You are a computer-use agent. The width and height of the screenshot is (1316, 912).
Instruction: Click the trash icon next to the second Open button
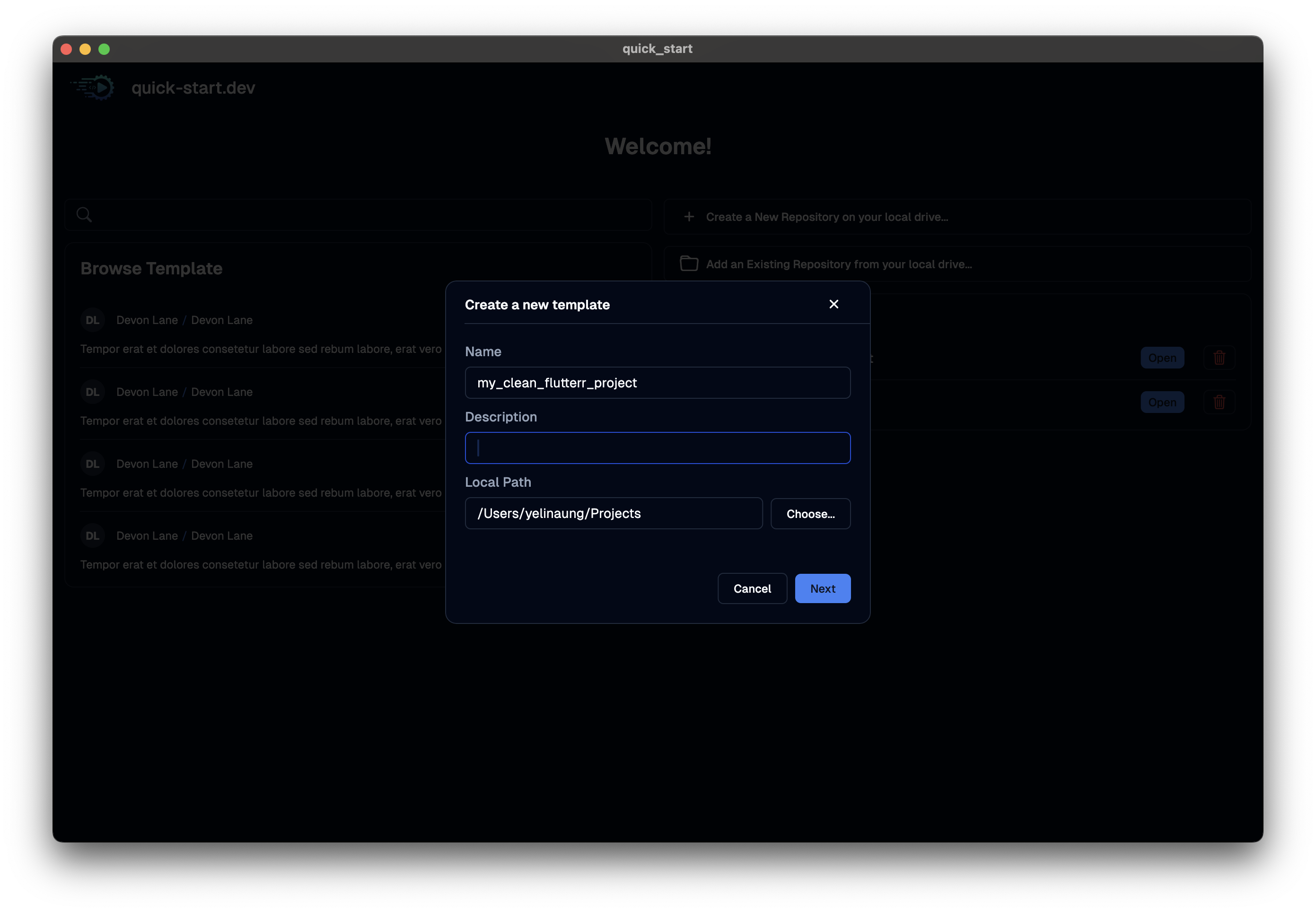[1219, 402]
